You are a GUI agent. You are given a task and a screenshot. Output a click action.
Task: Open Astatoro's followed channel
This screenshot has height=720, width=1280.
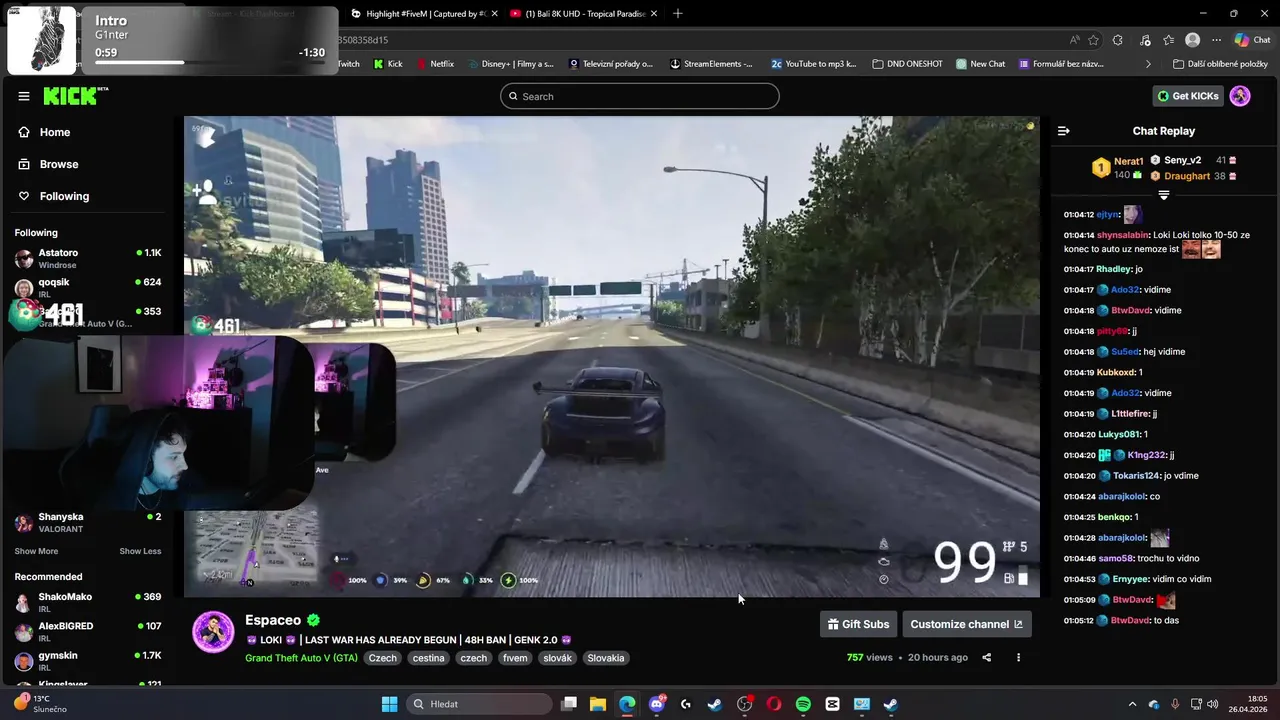pyautogui.click(x=88, y=258)
